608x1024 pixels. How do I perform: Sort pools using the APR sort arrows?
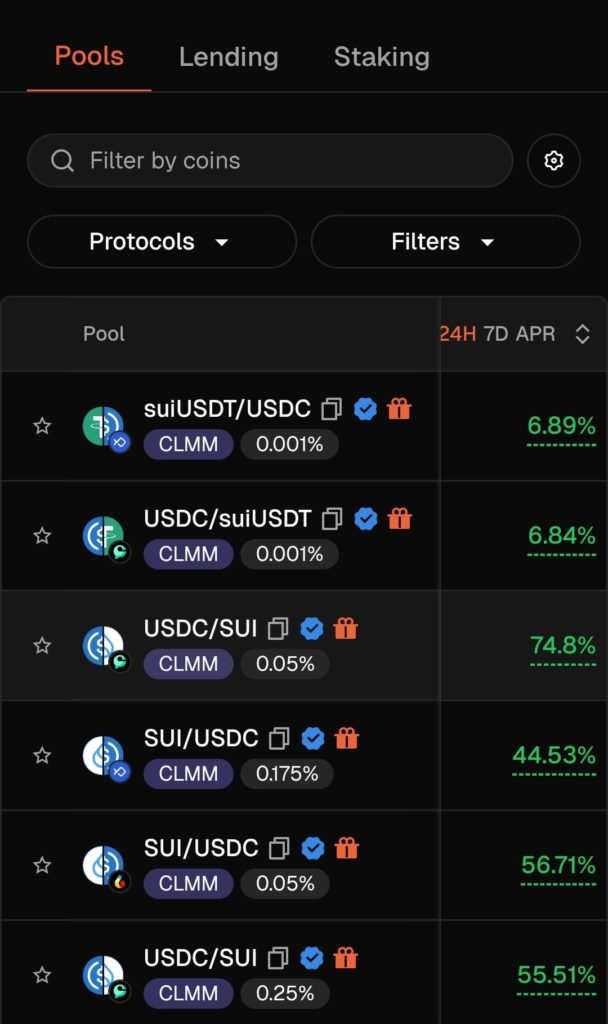pyautogui.click(x=582, y=334)
